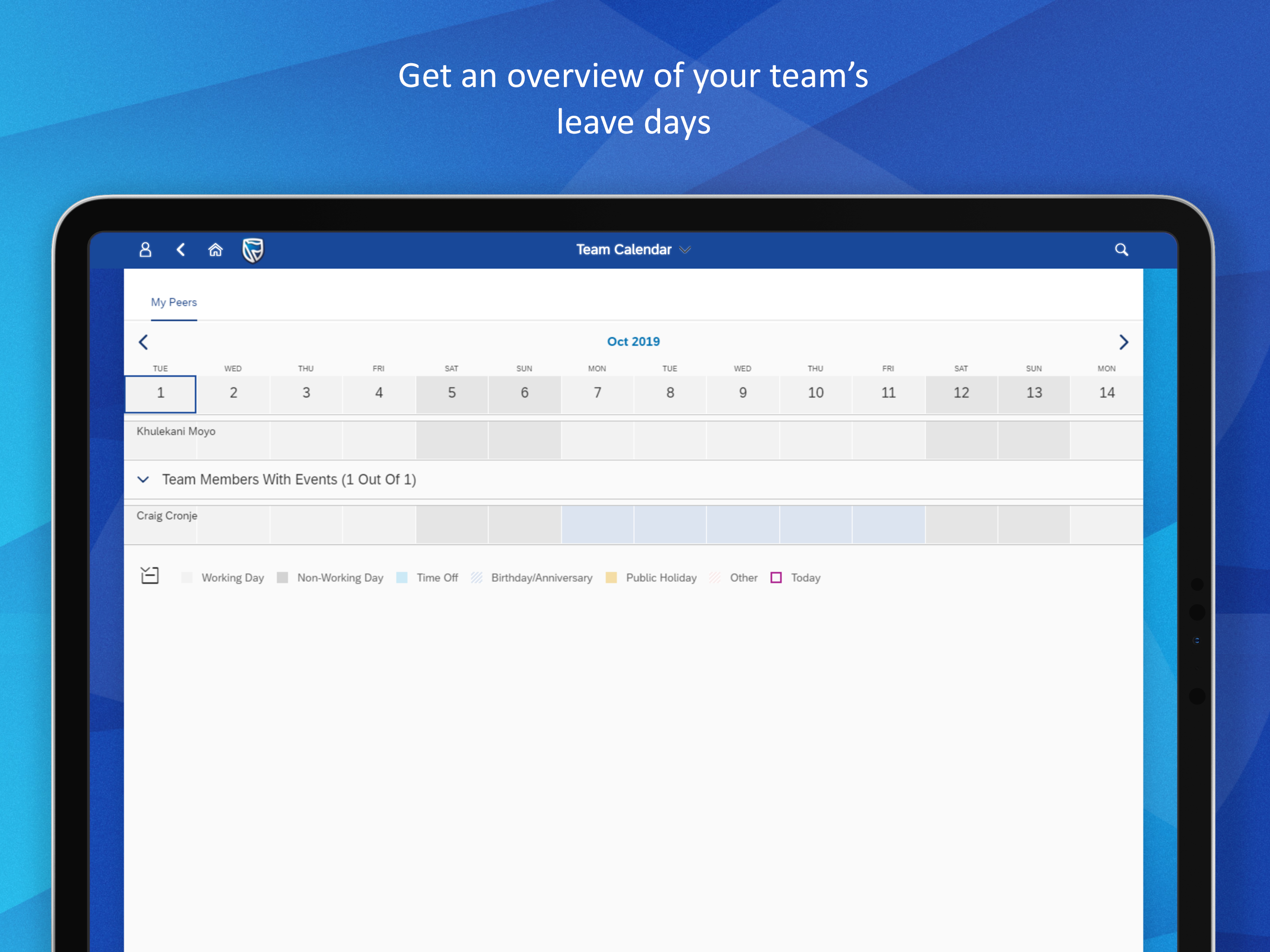Go to previous date range
The width and height of the screenshot is (1270, 952).
pyautogui.click(x=144, y=342)
